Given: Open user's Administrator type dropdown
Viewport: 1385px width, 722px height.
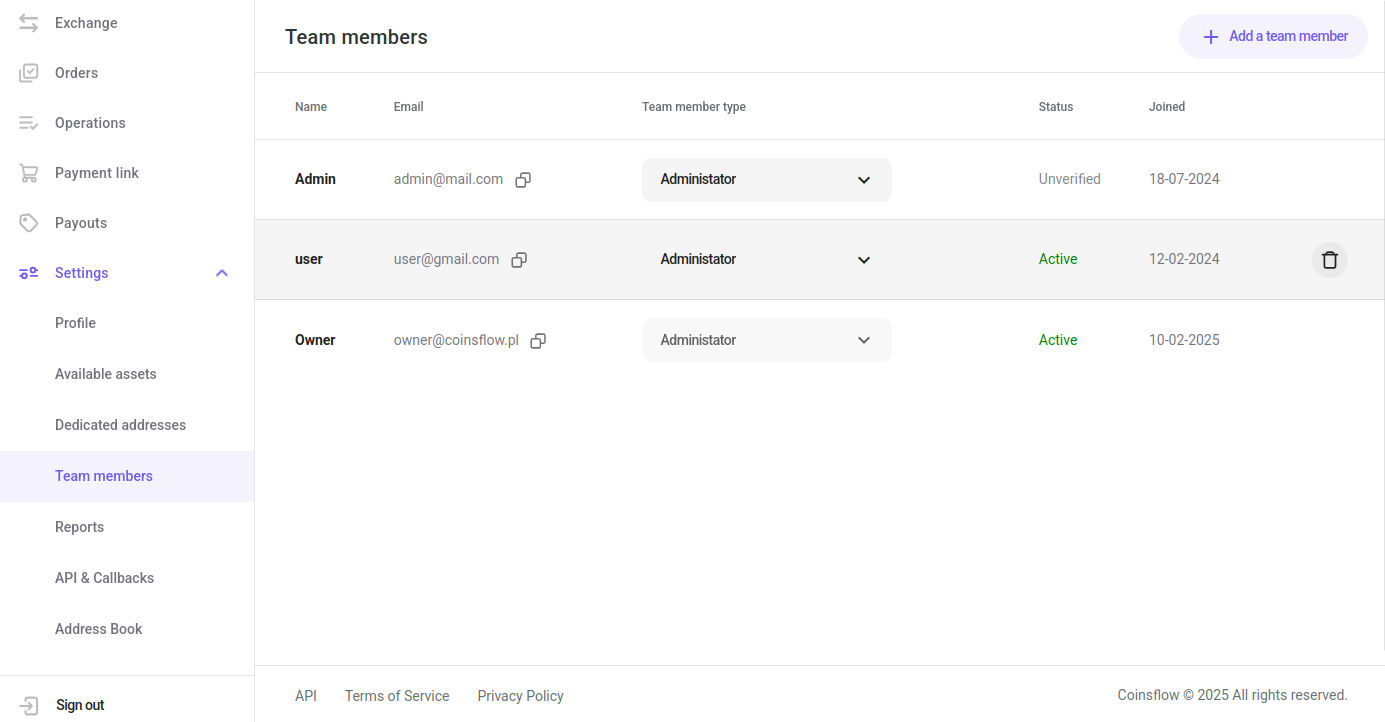Looking at the screenshot, I should coord(766,260).
